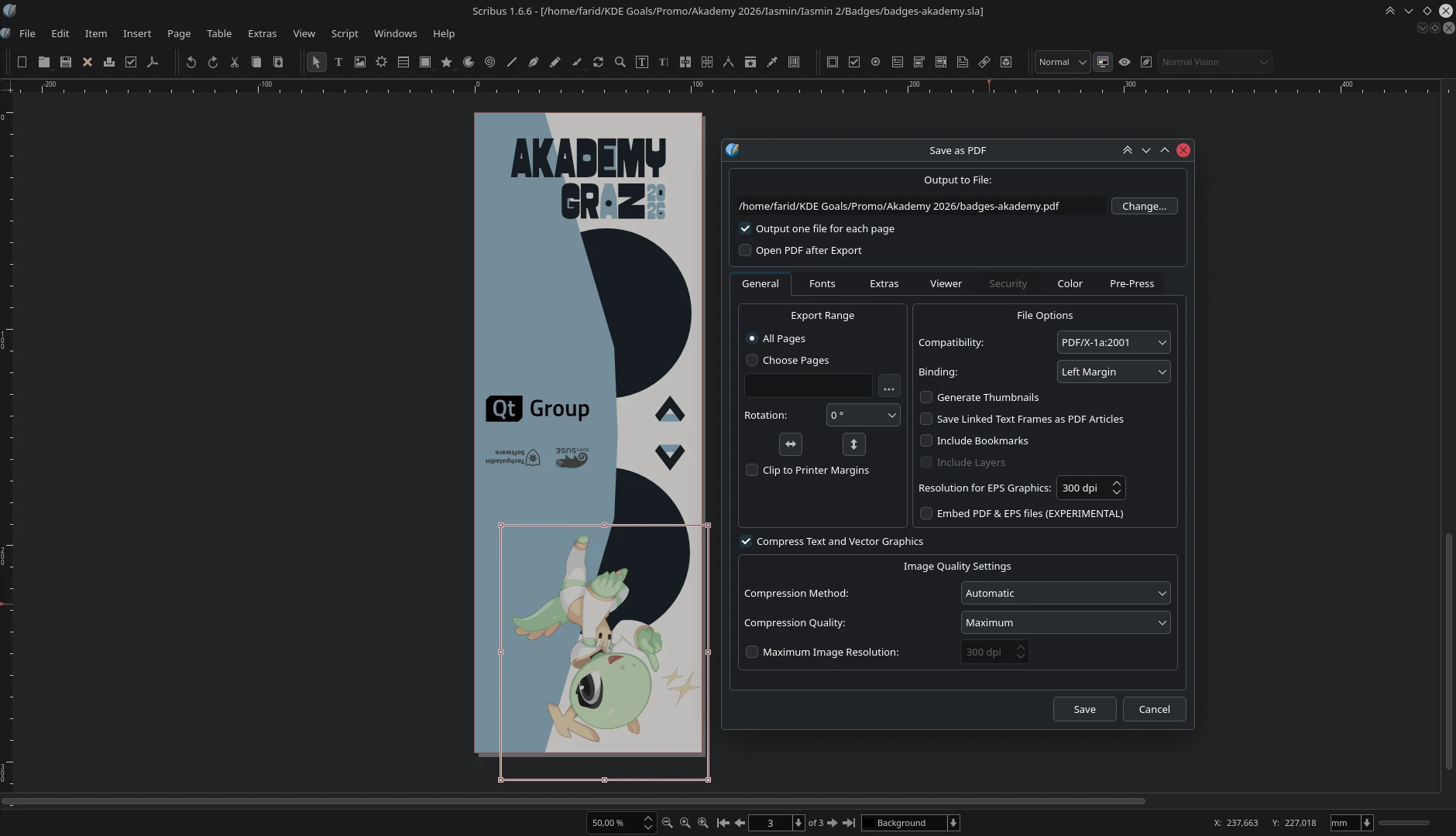Click mirror pages vertically button

tap(854, 444)
